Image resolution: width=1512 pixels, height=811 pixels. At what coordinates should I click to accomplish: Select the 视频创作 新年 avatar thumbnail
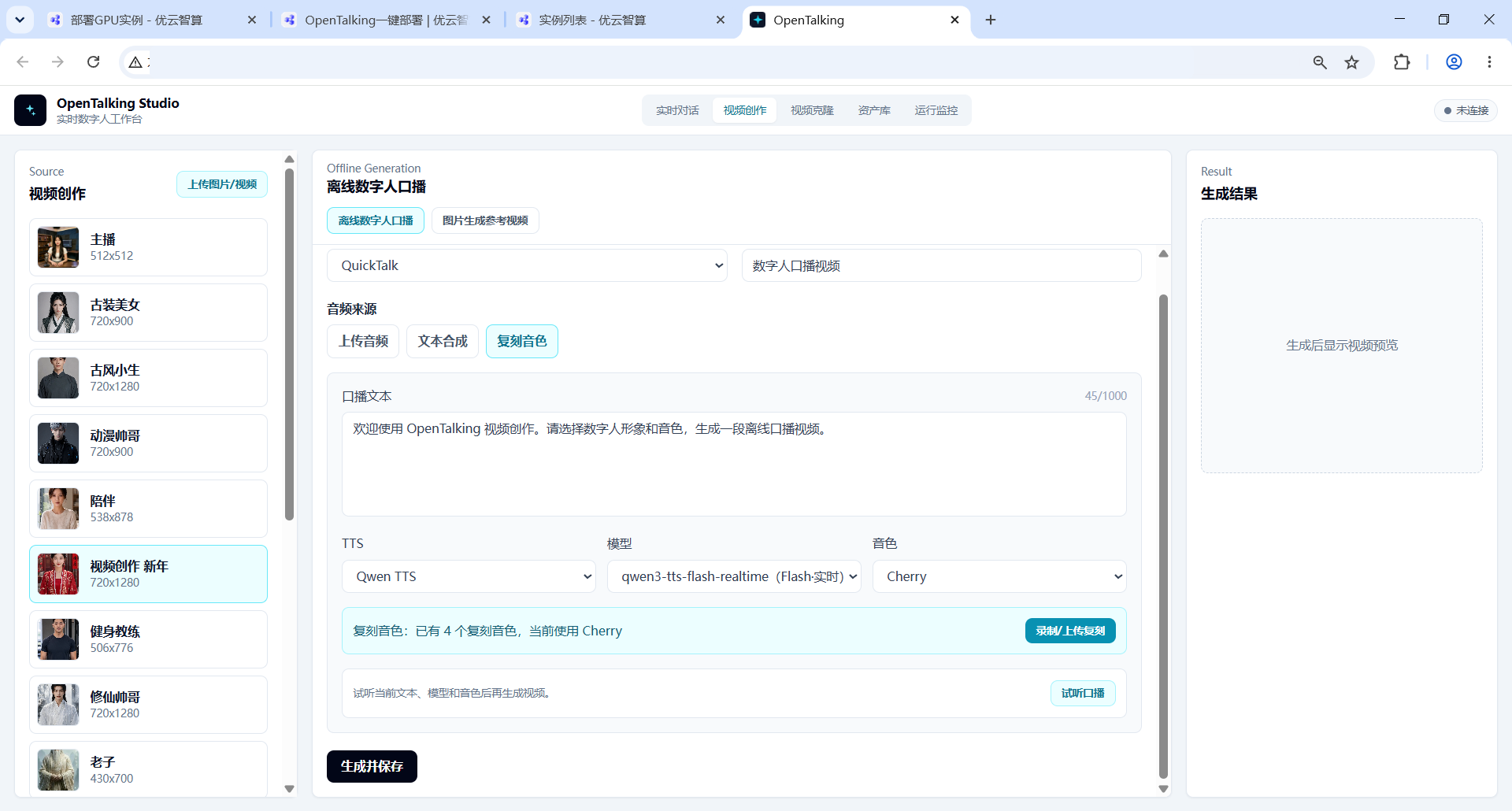click(x=58, y=574)
